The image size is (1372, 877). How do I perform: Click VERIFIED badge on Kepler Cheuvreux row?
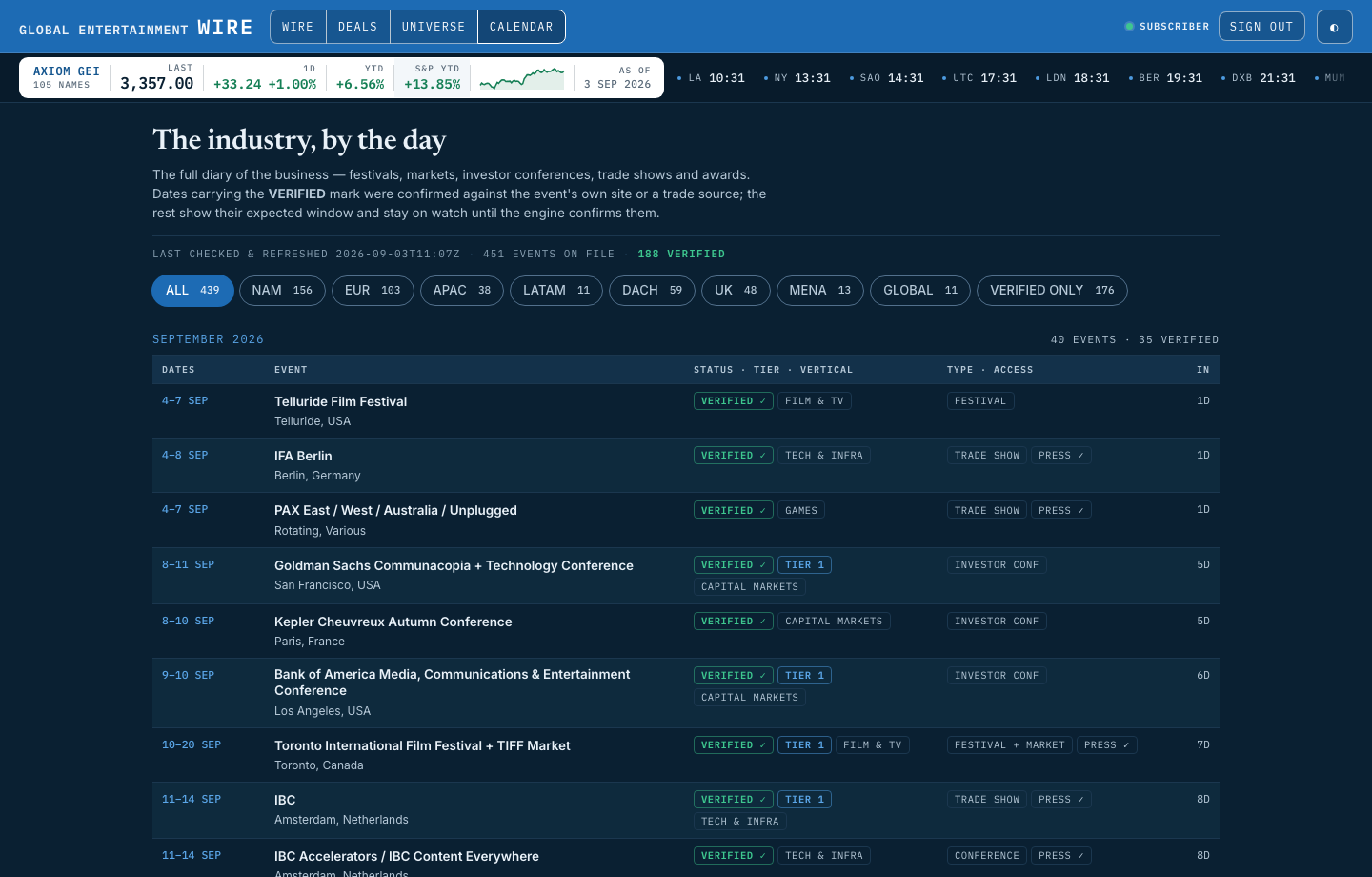point(734,622)
